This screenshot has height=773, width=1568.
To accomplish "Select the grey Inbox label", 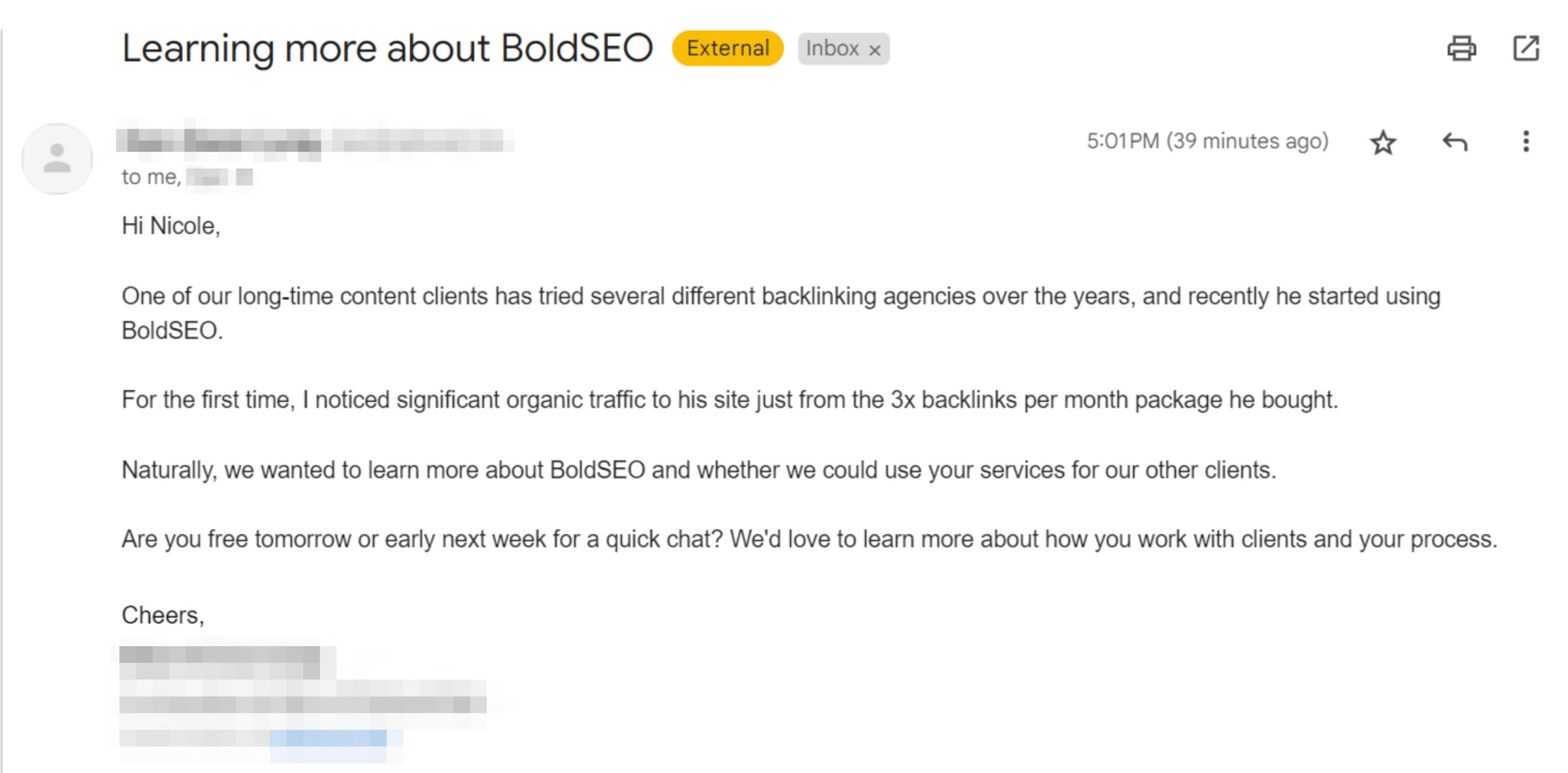I will [x=832, y=48].
